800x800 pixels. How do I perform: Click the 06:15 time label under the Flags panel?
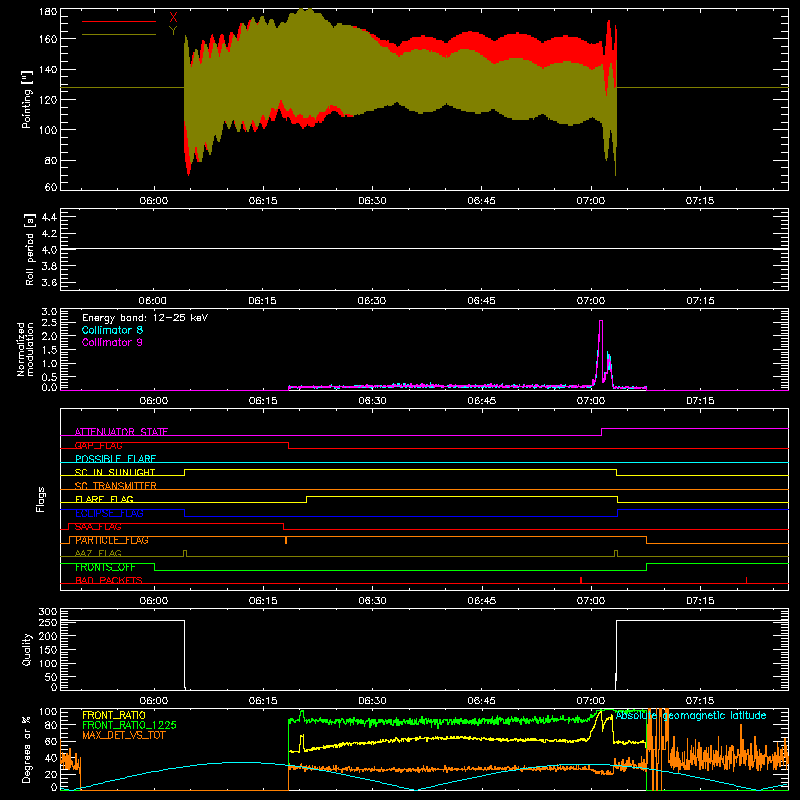[x=263, y=601]
